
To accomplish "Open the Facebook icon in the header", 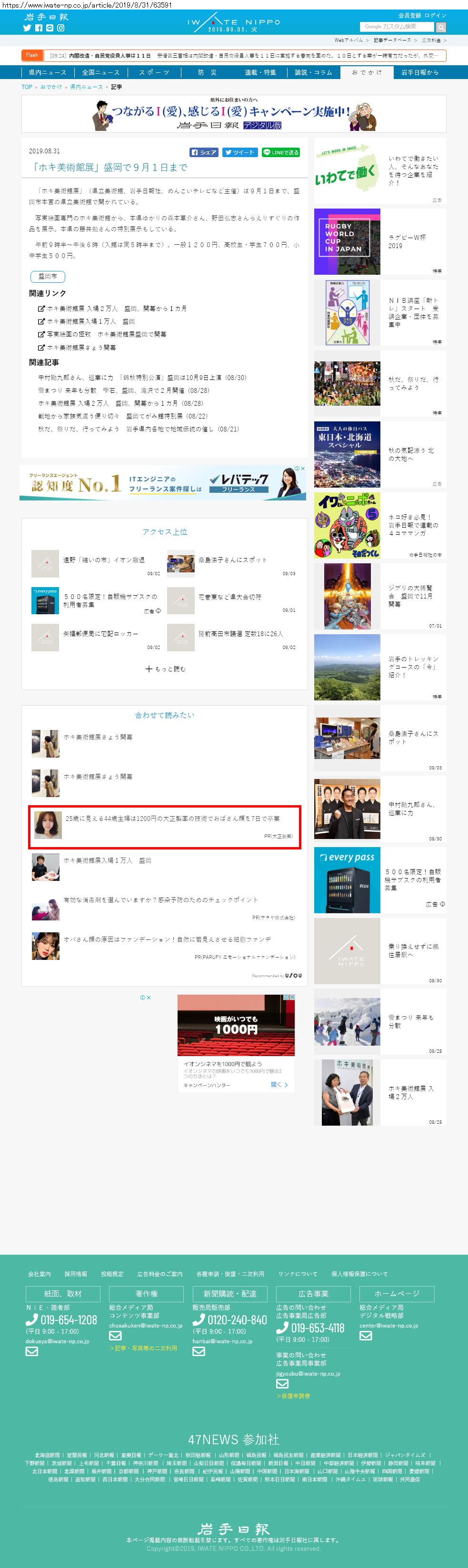I will point(39,28).
